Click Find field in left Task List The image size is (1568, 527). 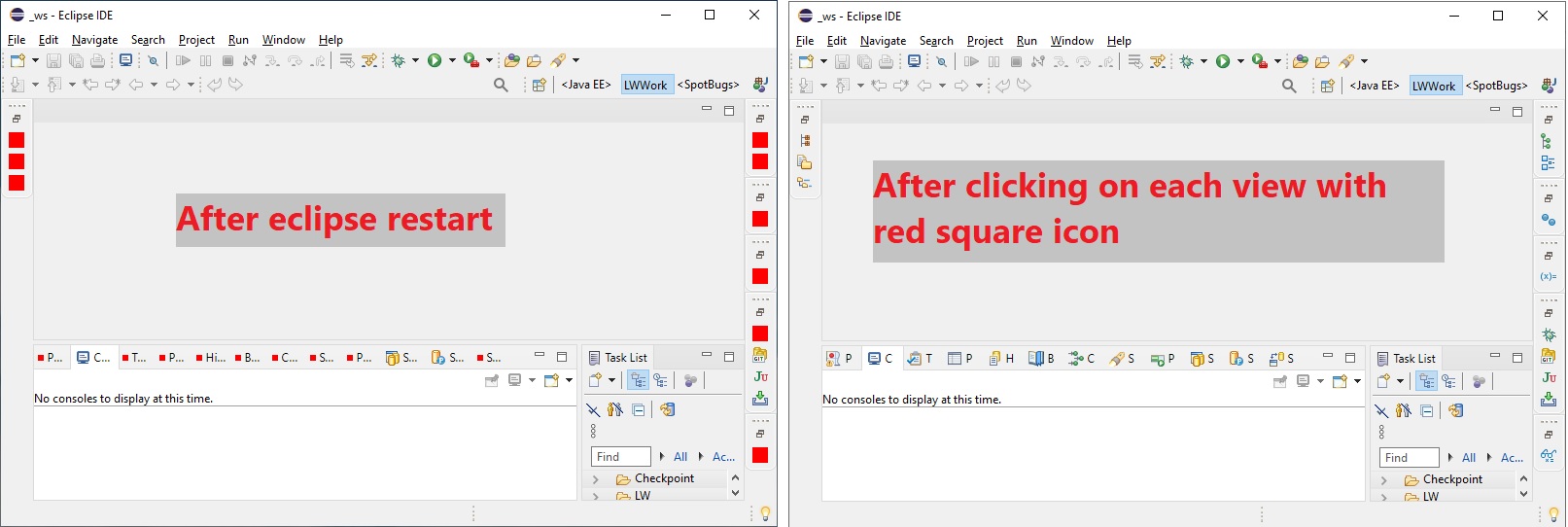(620, 456)
